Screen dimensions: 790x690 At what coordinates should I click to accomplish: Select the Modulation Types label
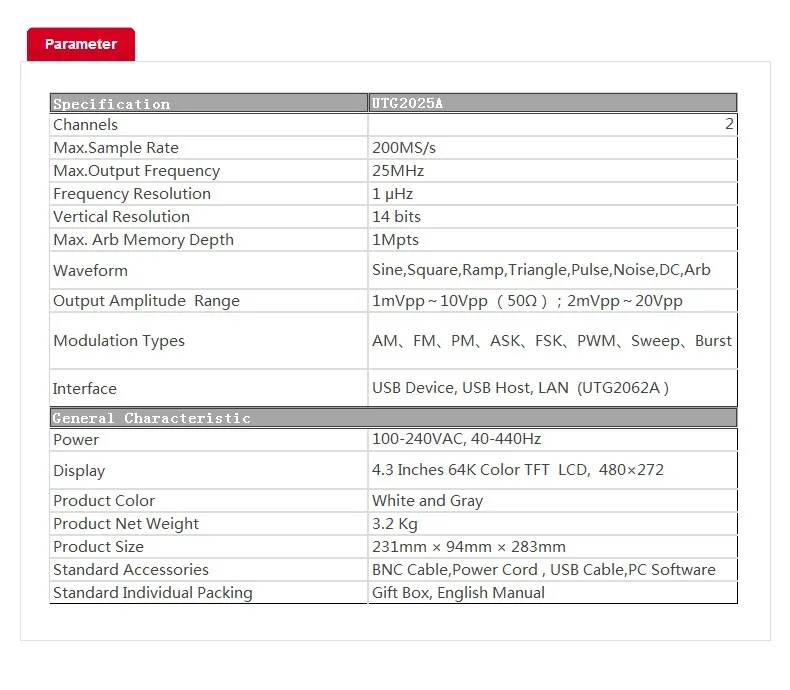(x=119, y=341)
